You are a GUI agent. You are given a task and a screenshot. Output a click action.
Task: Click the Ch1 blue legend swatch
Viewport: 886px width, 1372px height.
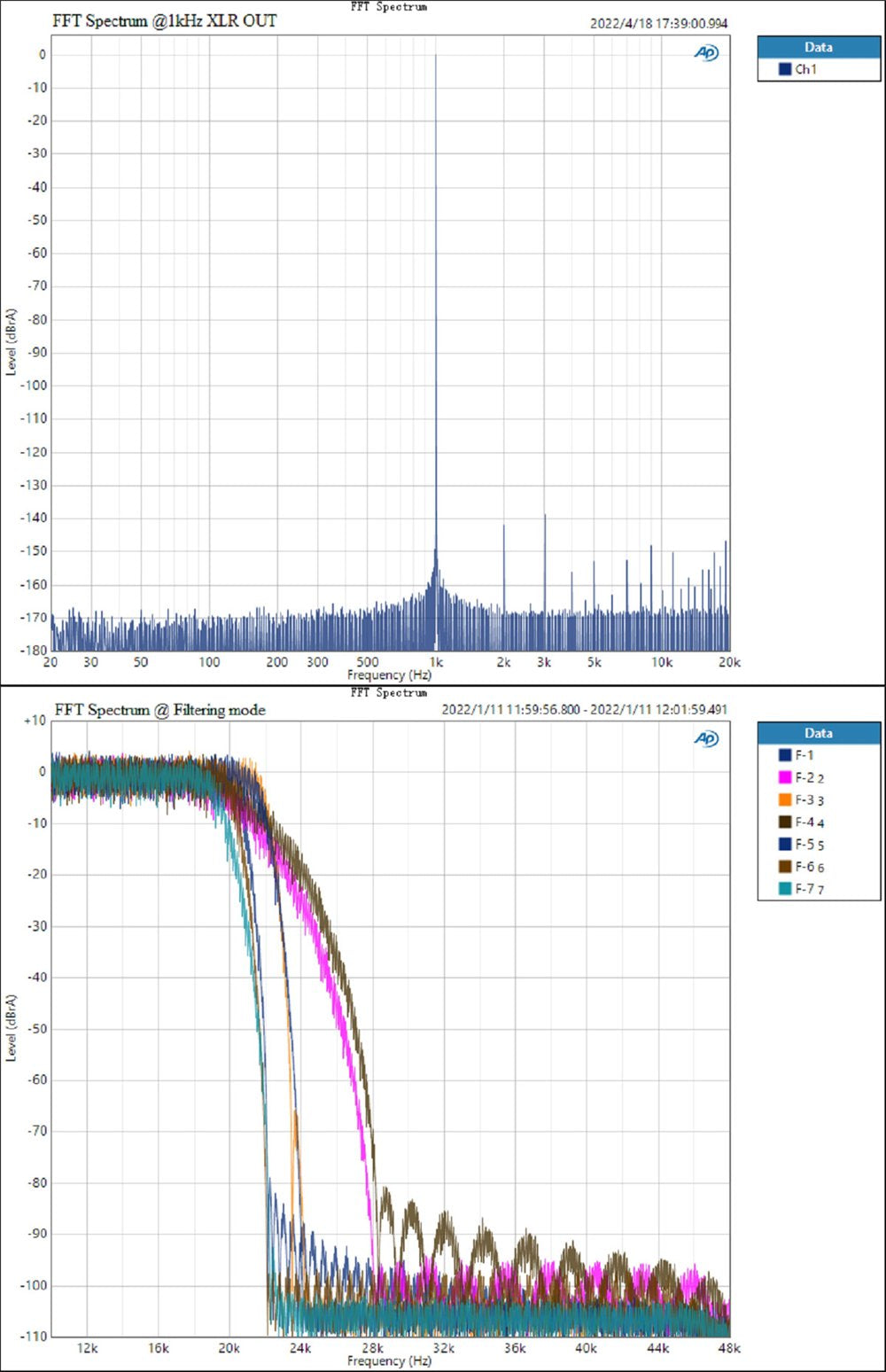(784, 69)
